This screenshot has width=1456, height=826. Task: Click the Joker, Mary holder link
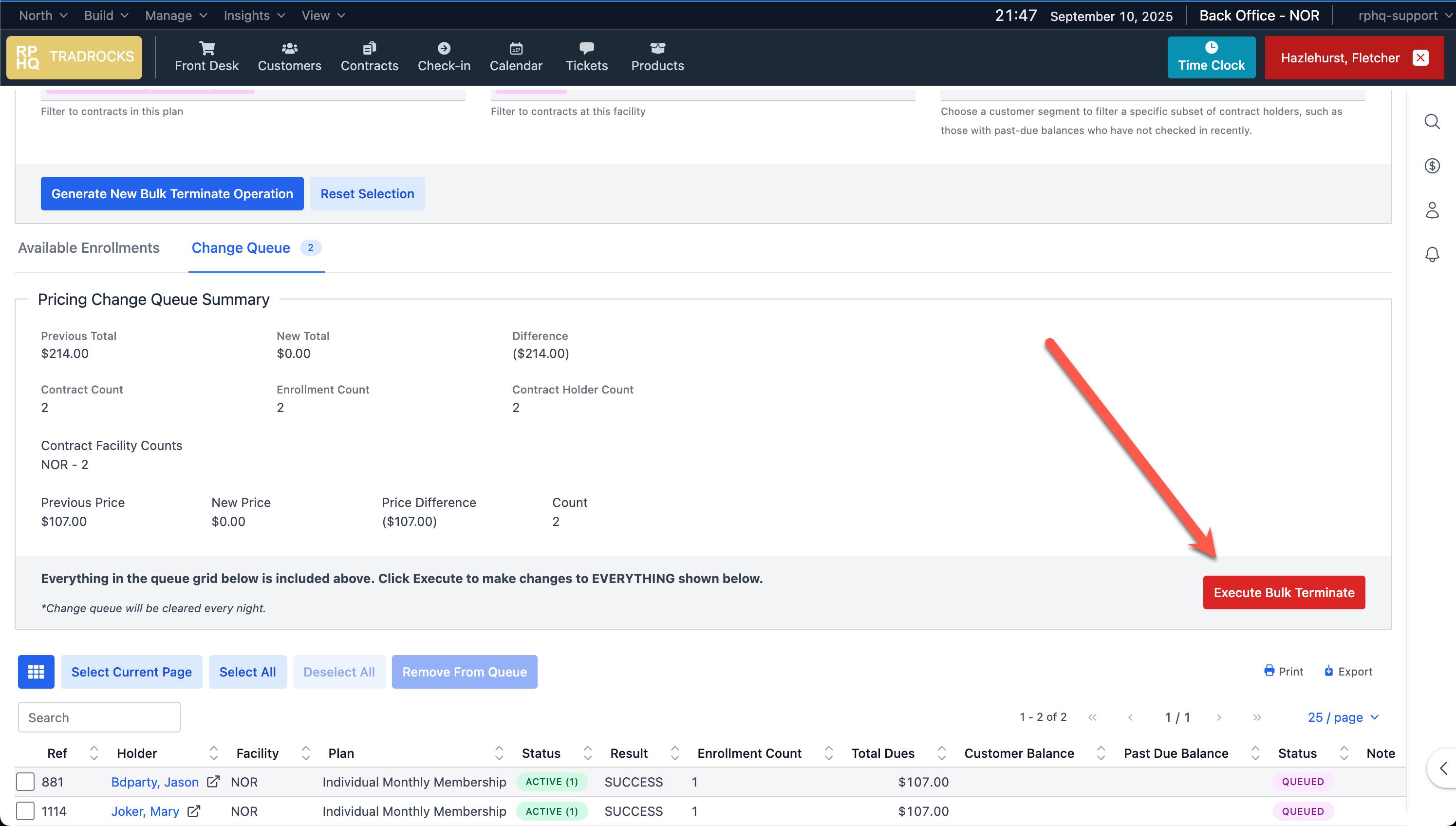click(x=145, y=811)
